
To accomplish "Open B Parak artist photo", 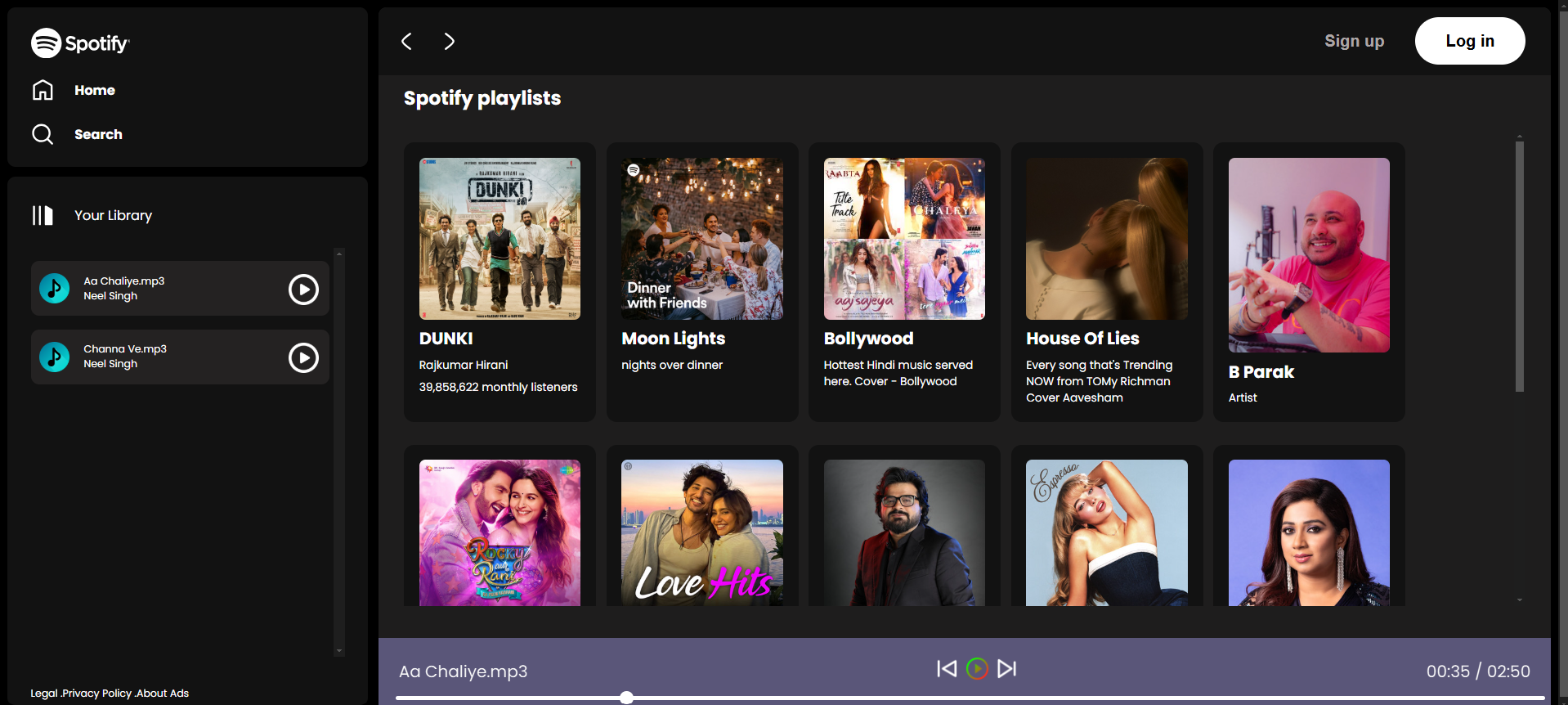I will 1309,255.
